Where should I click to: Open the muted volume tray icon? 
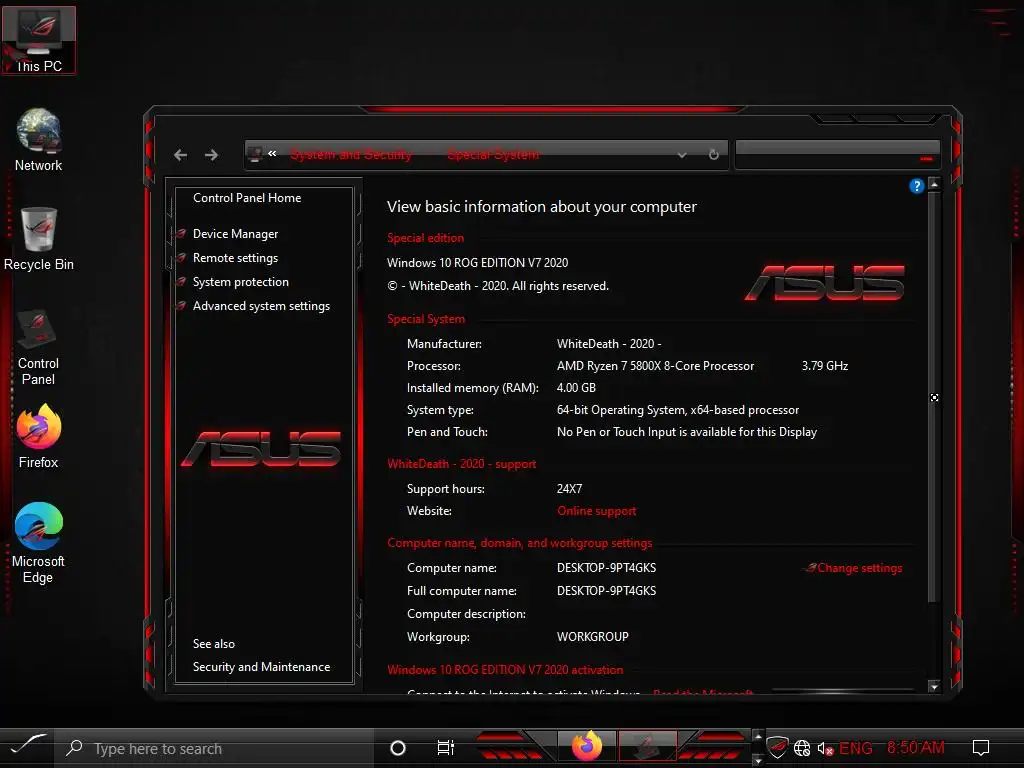825,748
